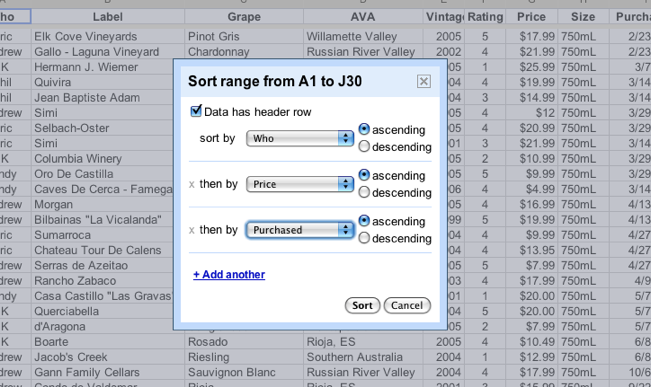Select the $4.99 price cell
651x387 pixels.
click(x=531, y=189)
